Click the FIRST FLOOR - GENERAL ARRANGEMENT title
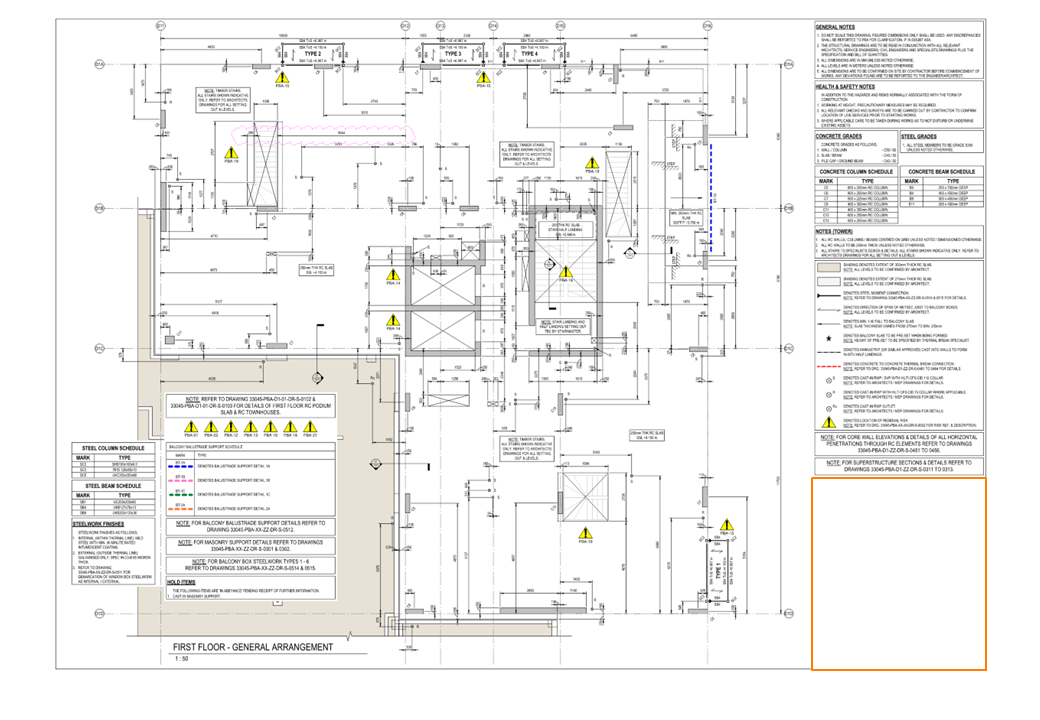The image size is (1040, 720). [x=253, y=647]
